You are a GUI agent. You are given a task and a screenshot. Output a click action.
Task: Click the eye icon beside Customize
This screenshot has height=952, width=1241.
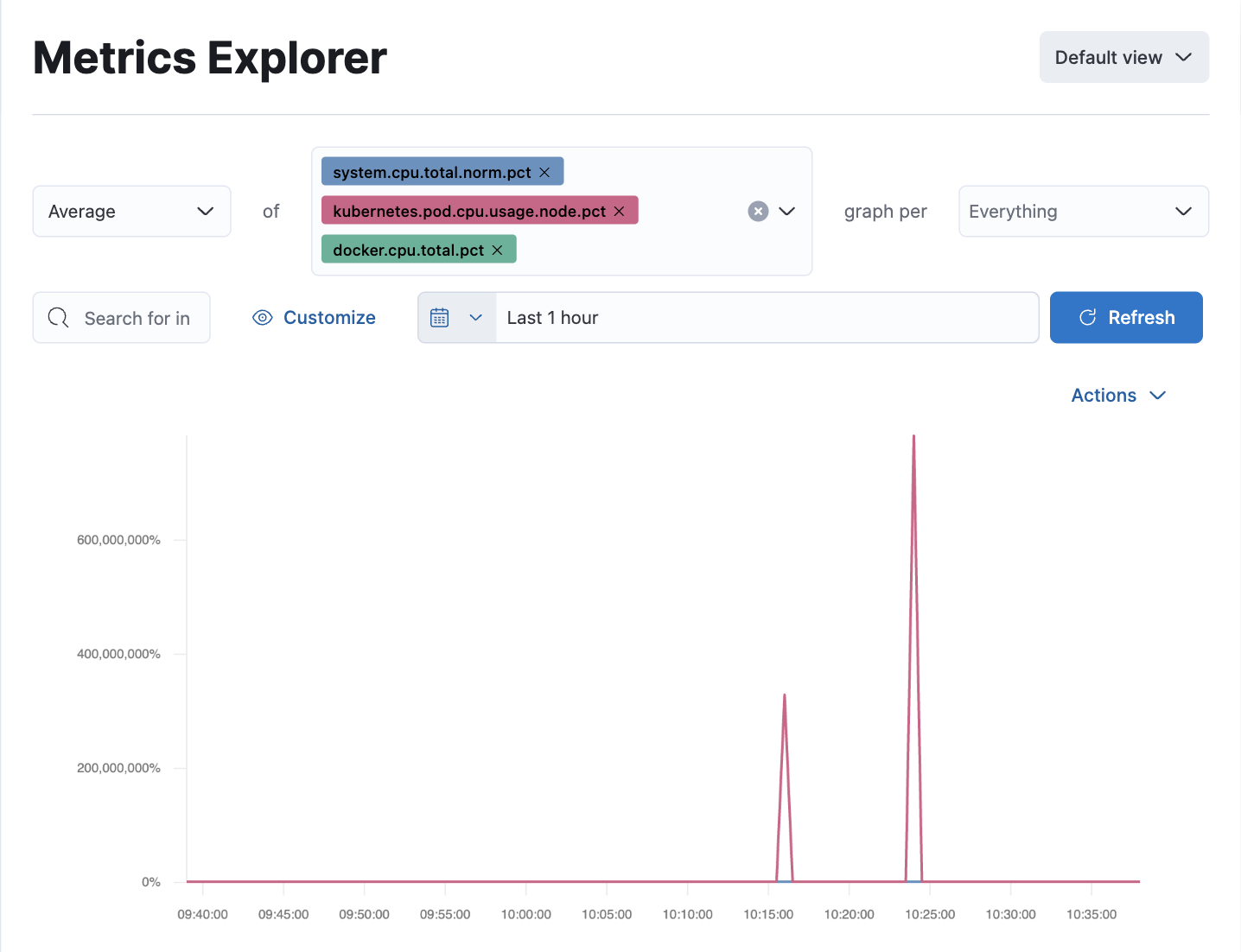point(263,318)
